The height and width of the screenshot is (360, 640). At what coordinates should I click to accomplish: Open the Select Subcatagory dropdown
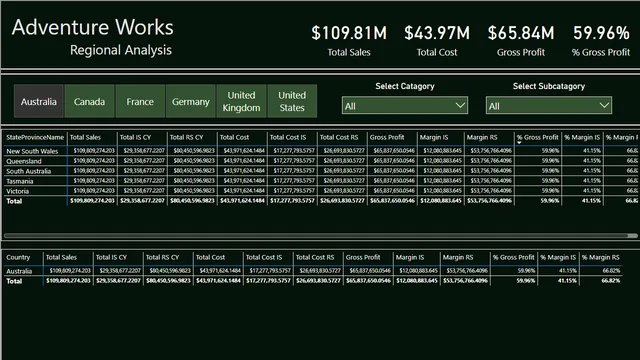(x=549, y=106)
